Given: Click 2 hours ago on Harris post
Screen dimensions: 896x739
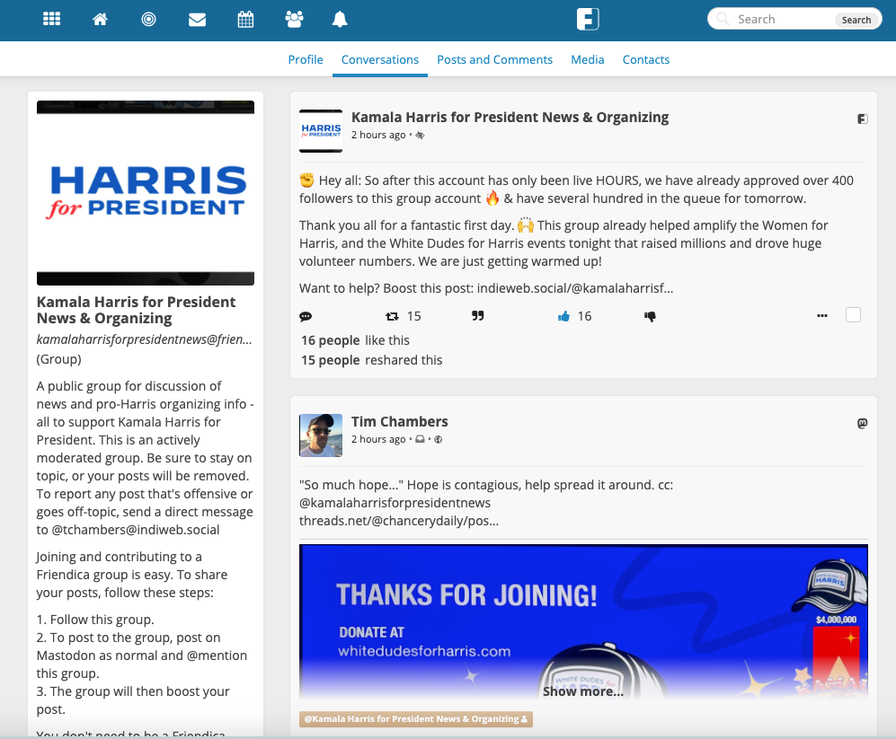Looking at the screenshot, I should [x=378, y=135].
